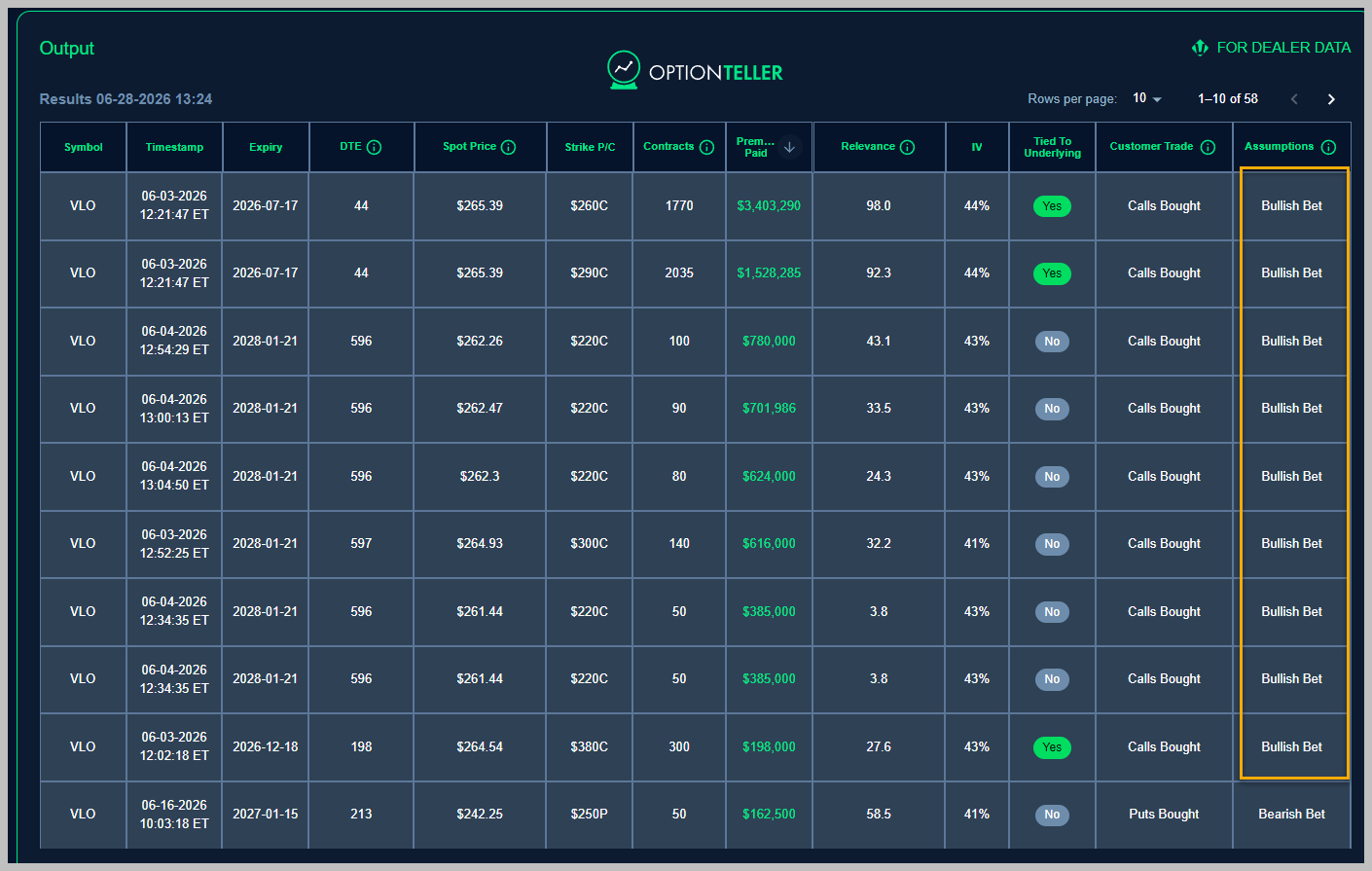Click the Yes badge in $380C row
1372x871 pixels.
[1052, 747]
